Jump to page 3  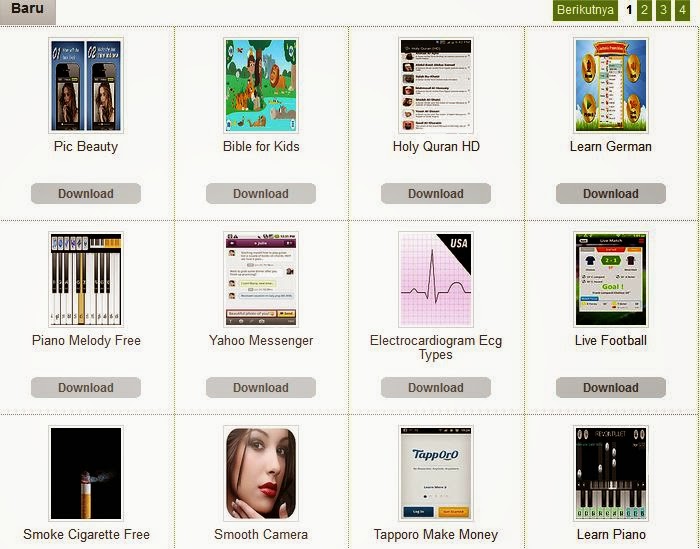click(663, 10)
